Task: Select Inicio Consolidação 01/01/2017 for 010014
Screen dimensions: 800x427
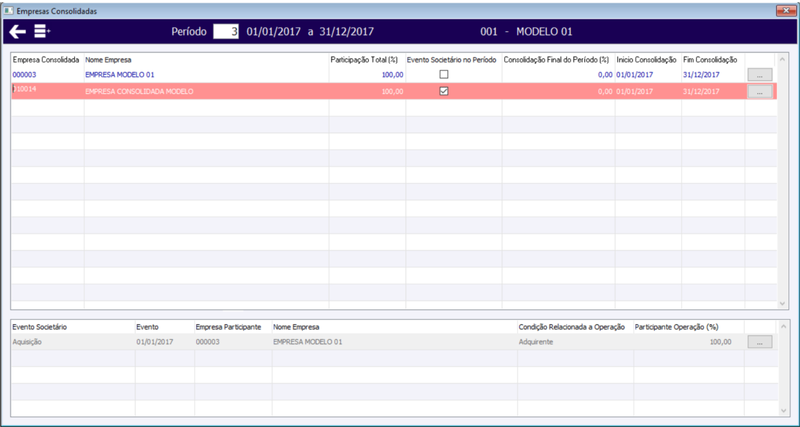Action: click(x=635, y=91)
